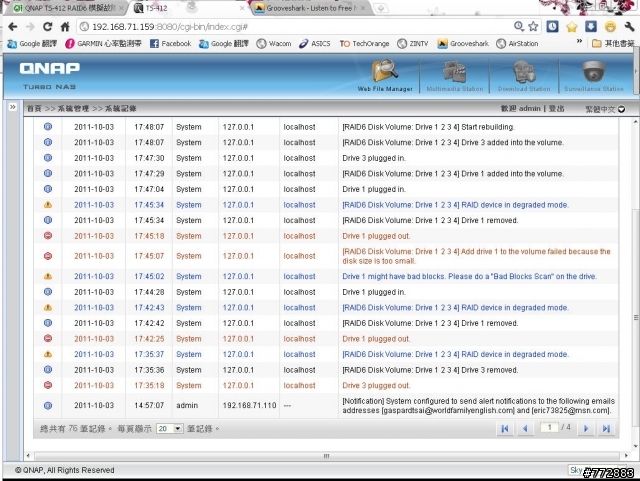Click the right scroll arrow in the header
640x481 pixels.
click(x=636, y=72)
